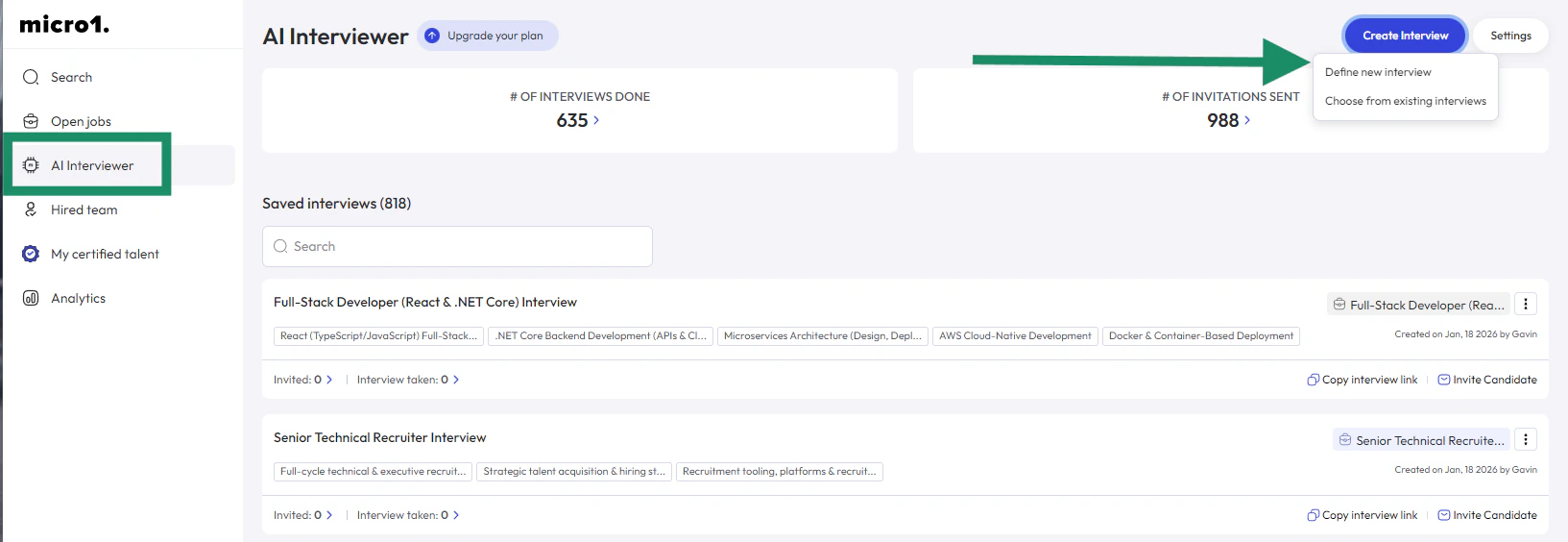Click the 635 interviews done count
This screenshot has width=1568, height=542.
tap(572, 120)
